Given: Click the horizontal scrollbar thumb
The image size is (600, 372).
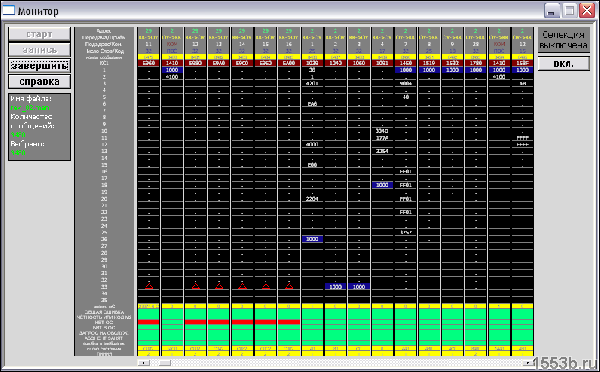Looking at the screenshot, I should [165, 362].
